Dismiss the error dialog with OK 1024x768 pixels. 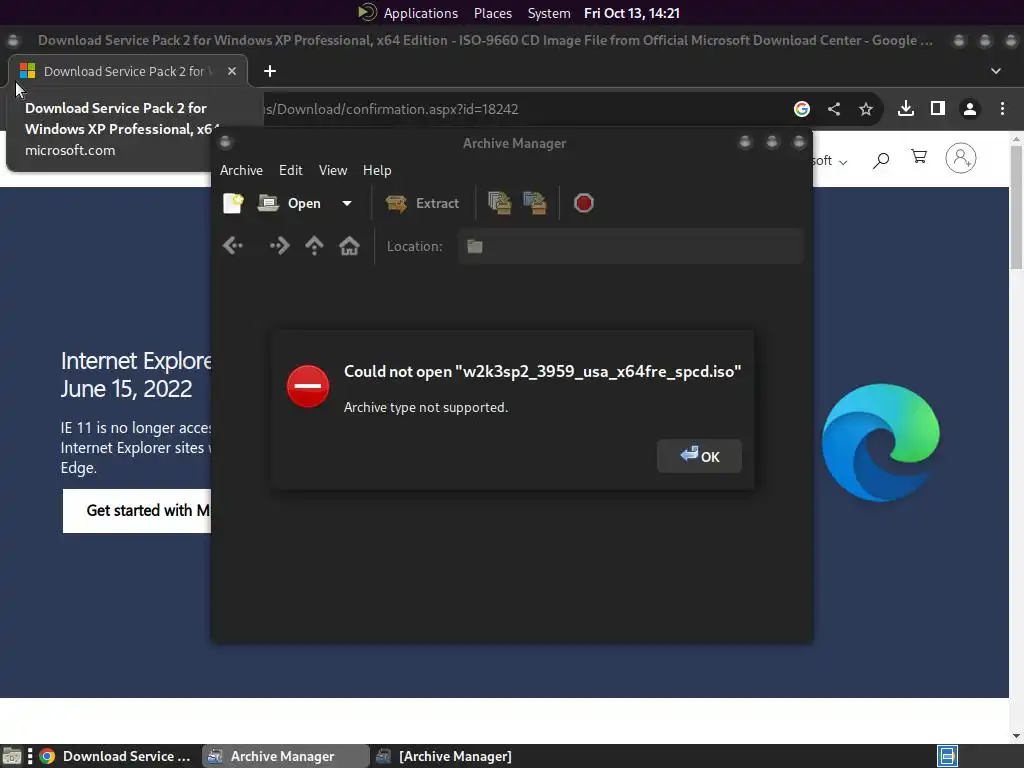(699, 456)
